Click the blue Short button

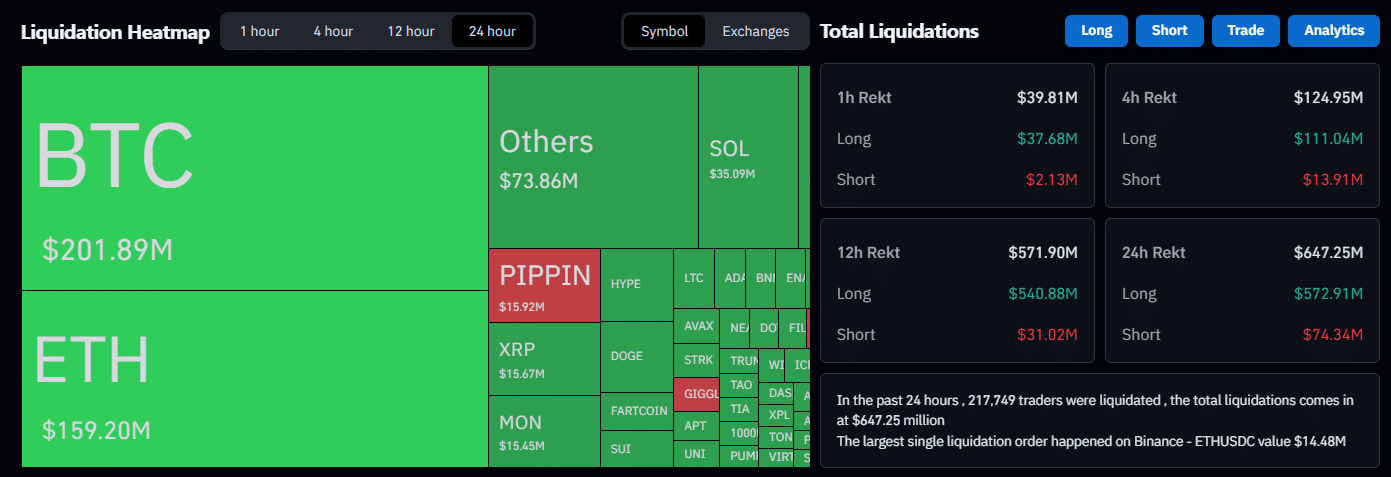1169,31
